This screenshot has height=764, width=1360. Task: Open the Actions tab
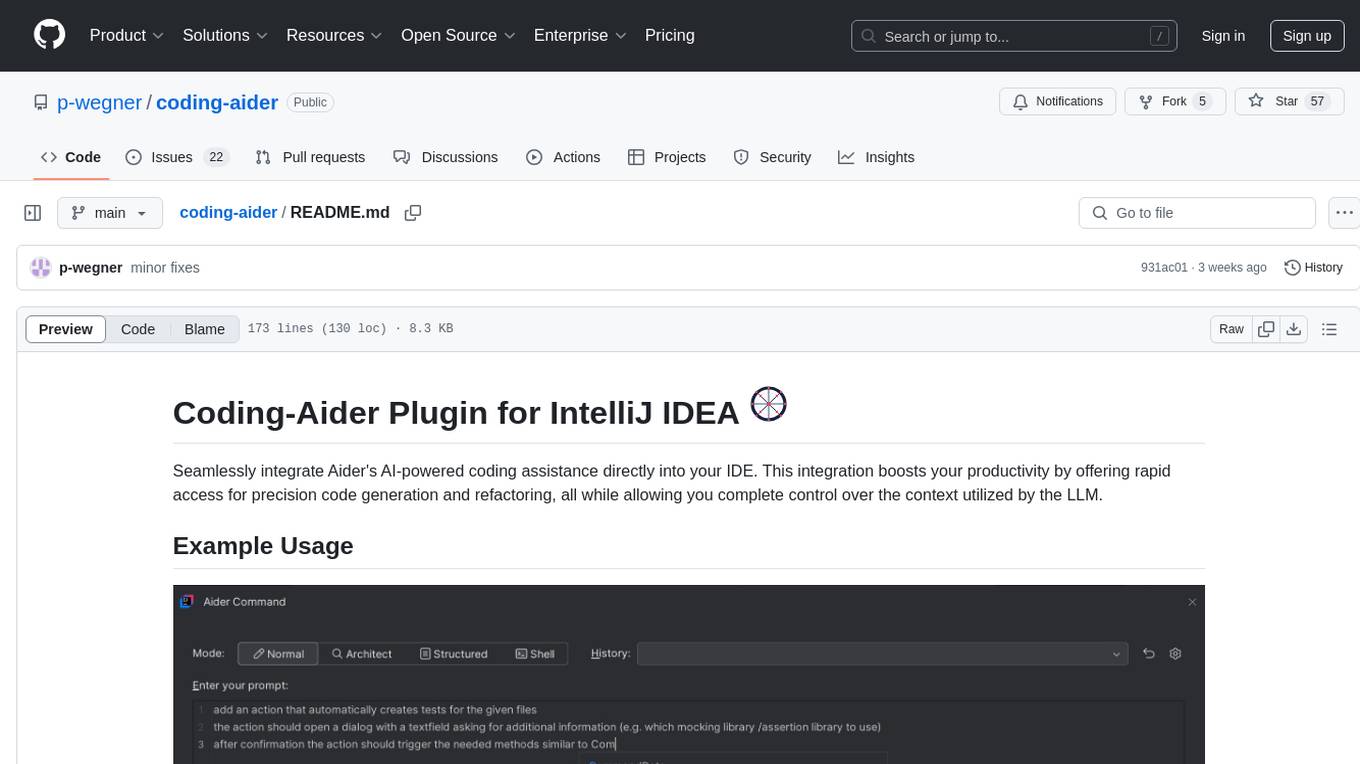[563, 157]
